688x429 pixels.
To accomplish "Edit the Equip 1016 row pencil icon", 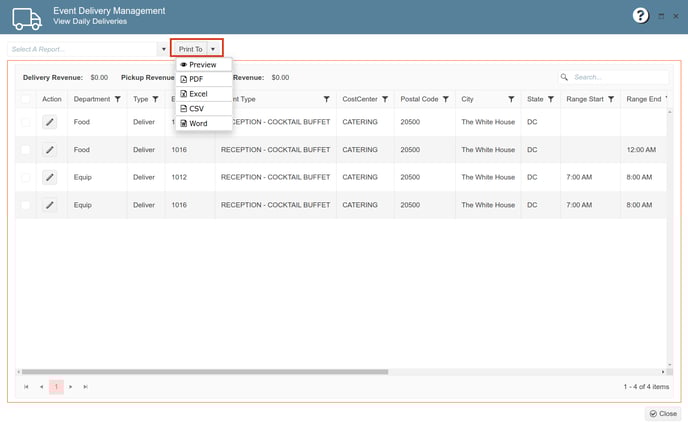I will pos(50,205).
